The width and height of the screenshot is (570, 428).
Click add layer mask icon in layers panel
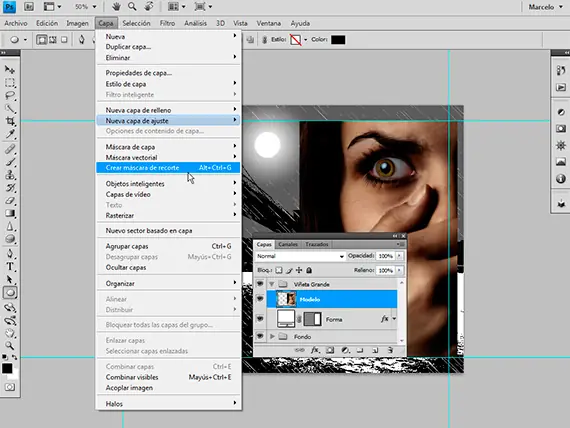pyautogui.click(x=330, y=350)
